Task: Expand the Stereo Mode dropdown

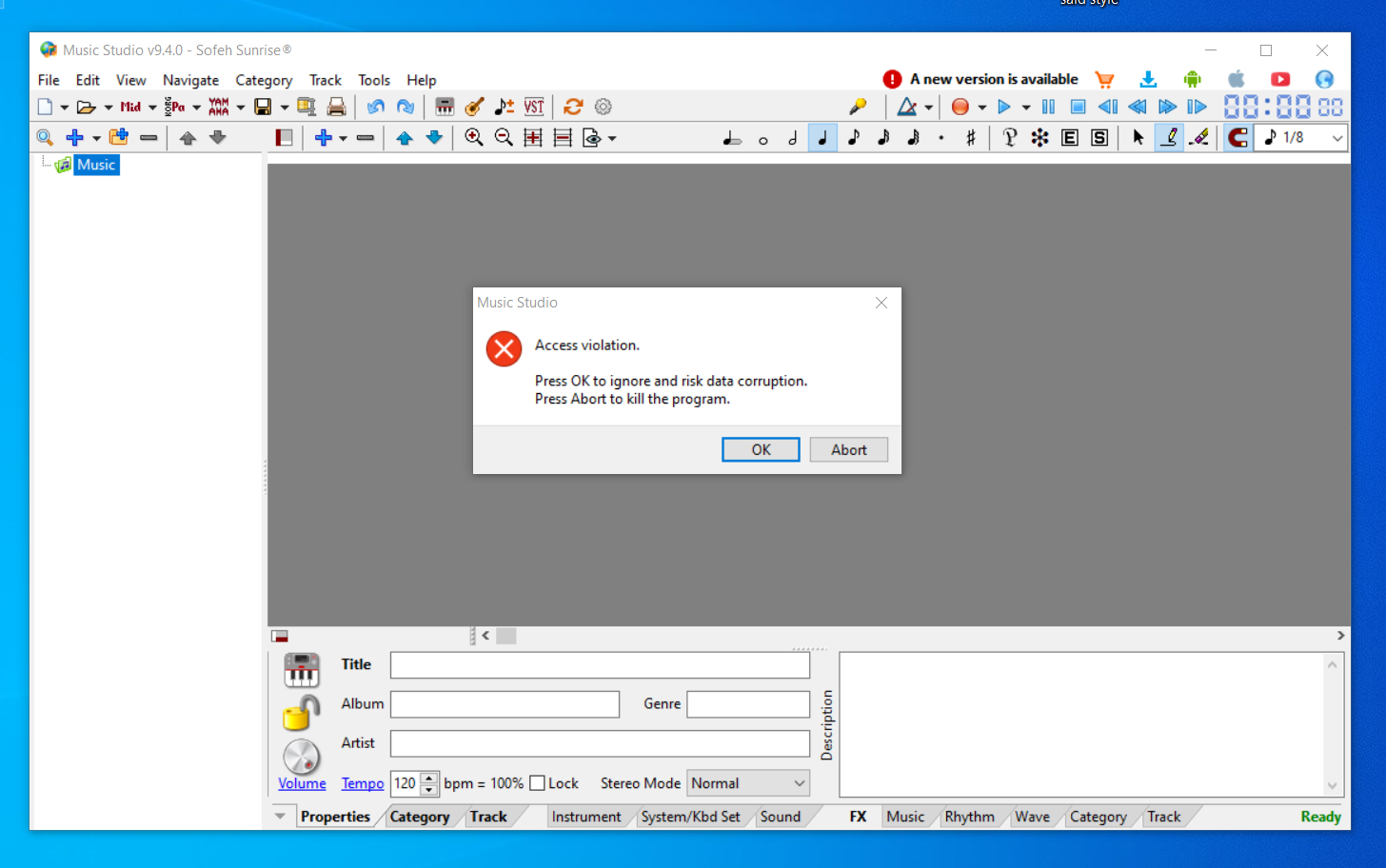Action: coord(799,783)
